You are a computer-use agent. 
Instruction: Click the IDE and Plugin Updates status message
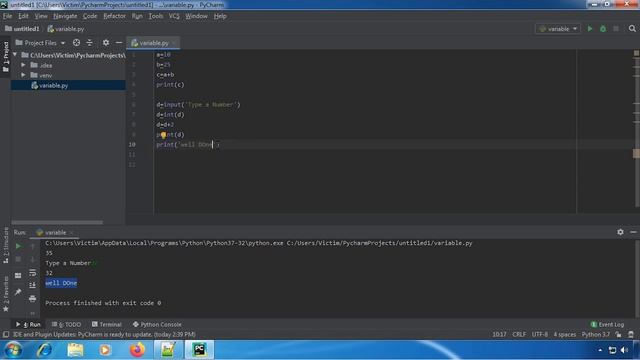pos(104,334)
